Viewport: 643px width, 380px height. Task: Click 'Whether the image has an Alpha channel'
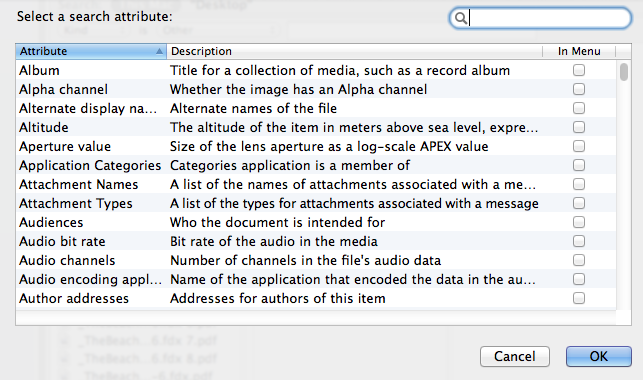click(x=299, y=89)
